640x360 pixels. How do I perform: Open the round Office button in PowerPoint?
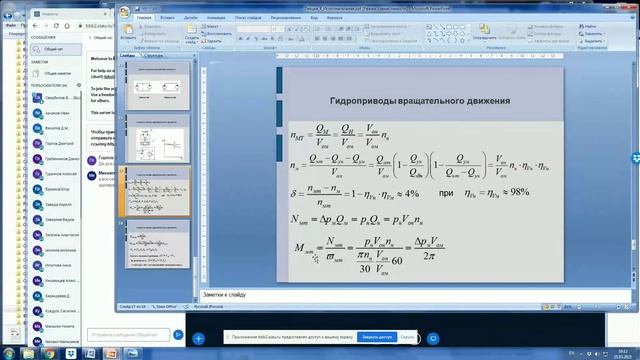tap(124, 13)
